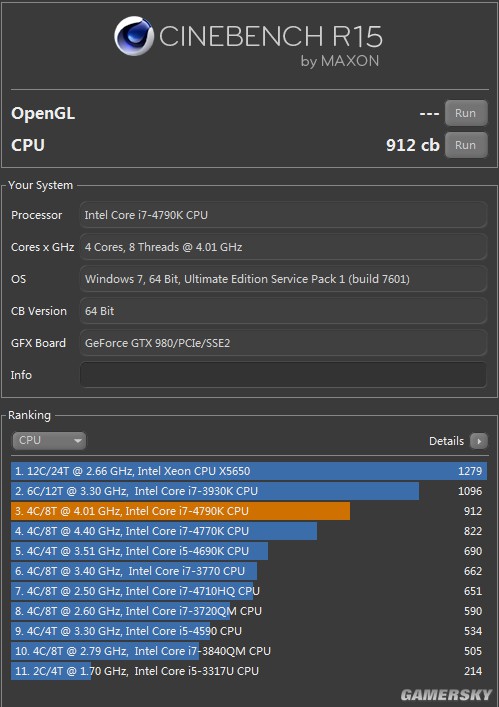Run the CPU benchmark
499x707 pixels.
coord(466,145)
